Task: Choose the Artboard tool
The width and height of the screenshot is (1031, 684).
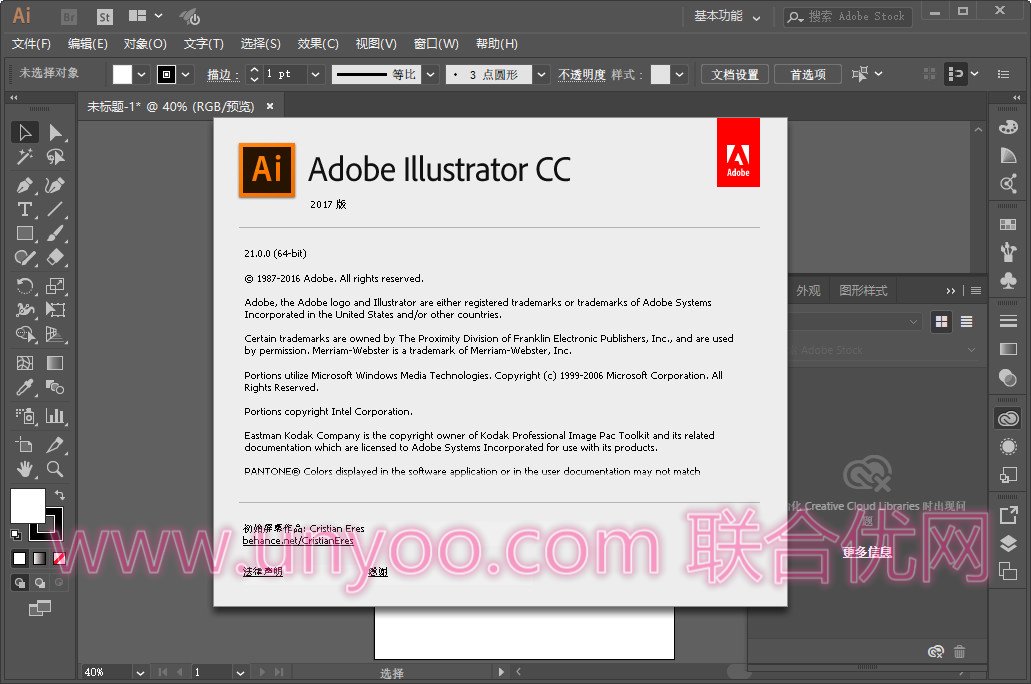Action: pos(25,445)
